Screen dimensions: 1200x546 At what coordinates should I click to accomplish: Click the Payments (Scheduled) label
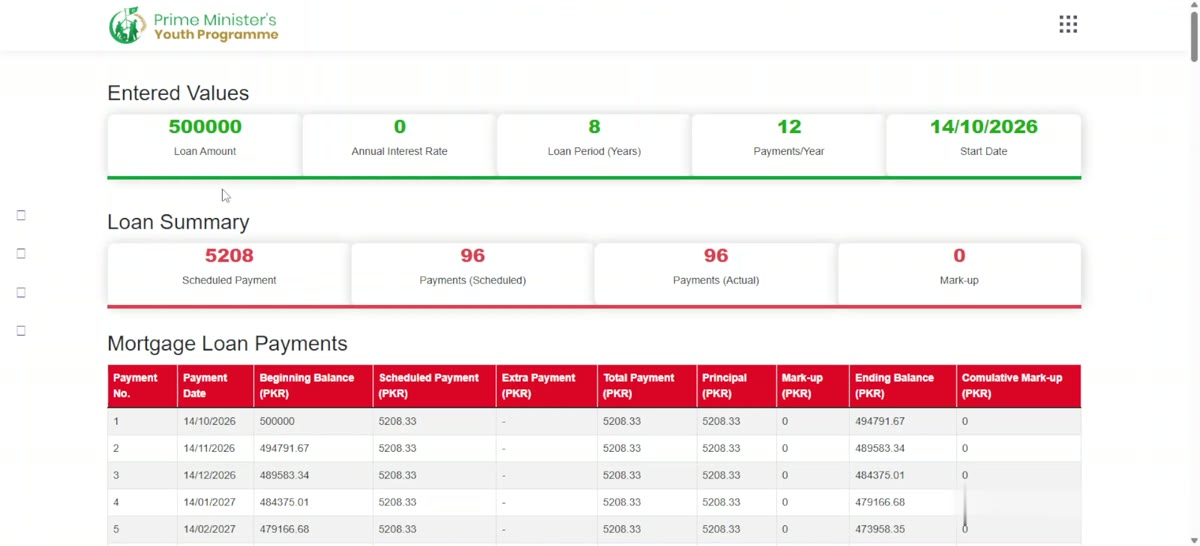tap(473, 280)
